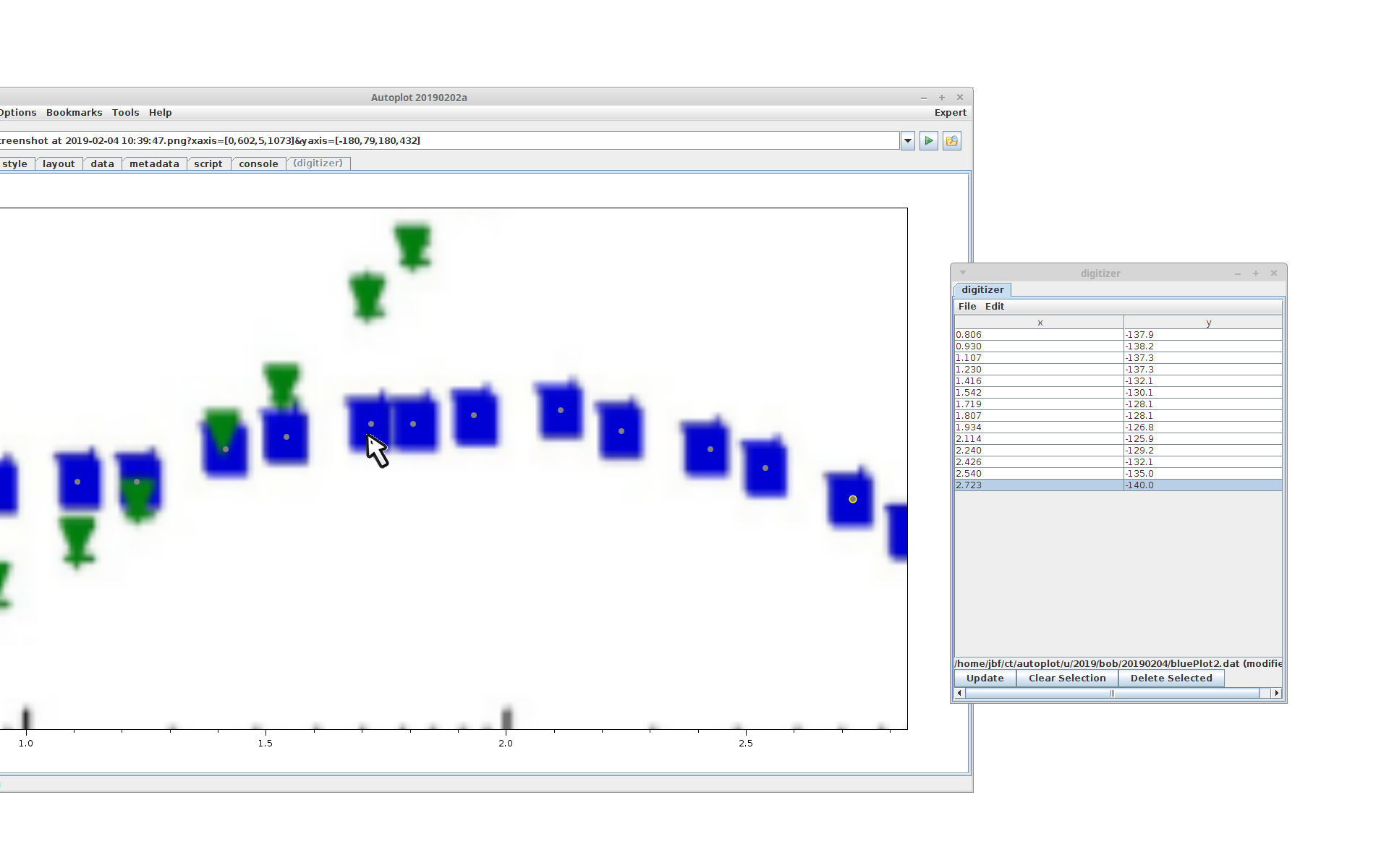1389x868 pixels.
Task: Click the bluePlot2.dat file path label
Action: [x=1118, y=663]
